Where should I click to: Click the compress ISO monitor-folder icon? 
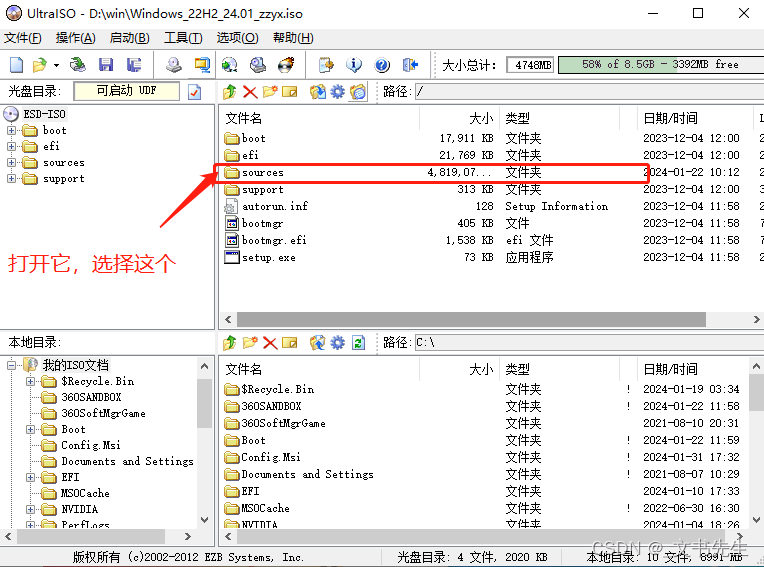202,64
